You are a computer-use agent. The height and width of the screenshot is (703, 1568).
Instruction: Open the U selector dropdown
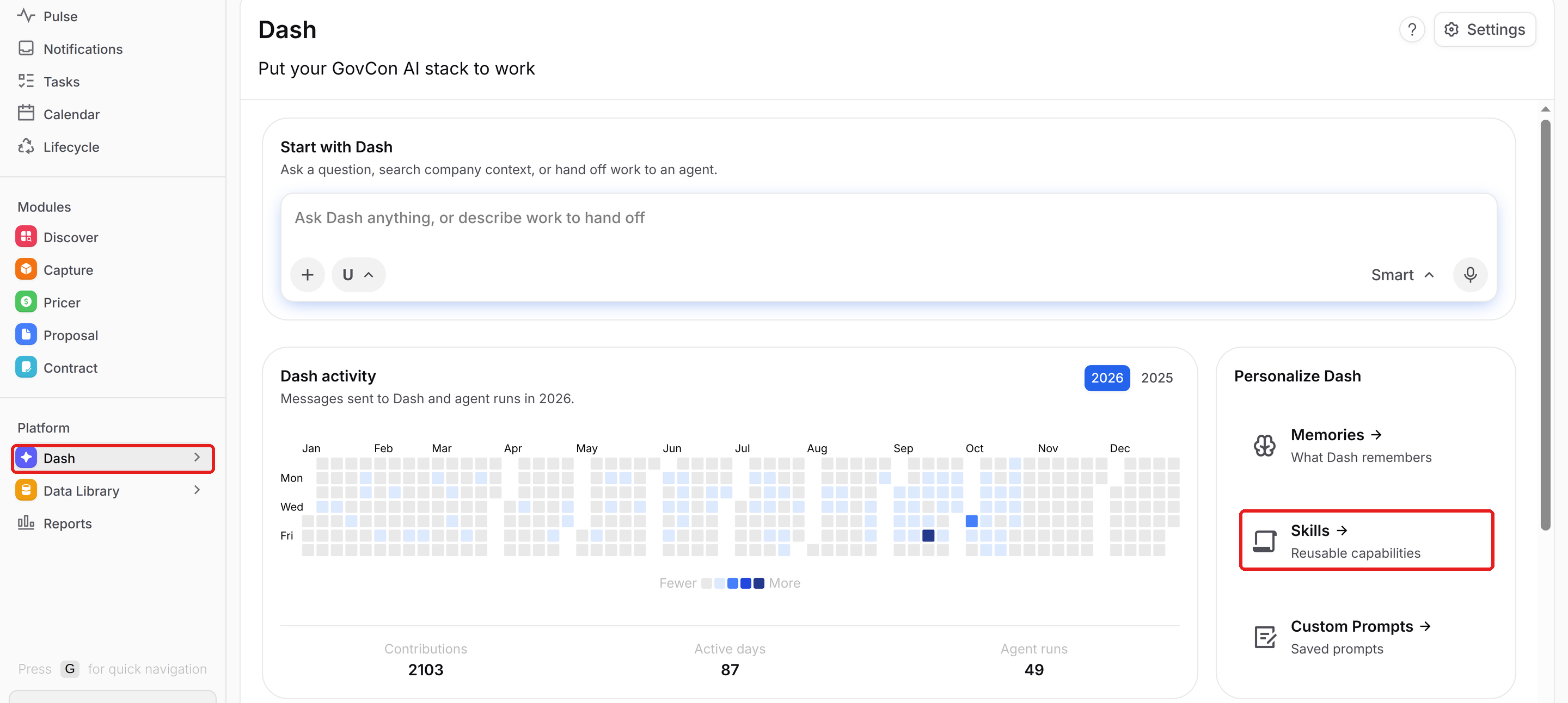tap(358, 275)
